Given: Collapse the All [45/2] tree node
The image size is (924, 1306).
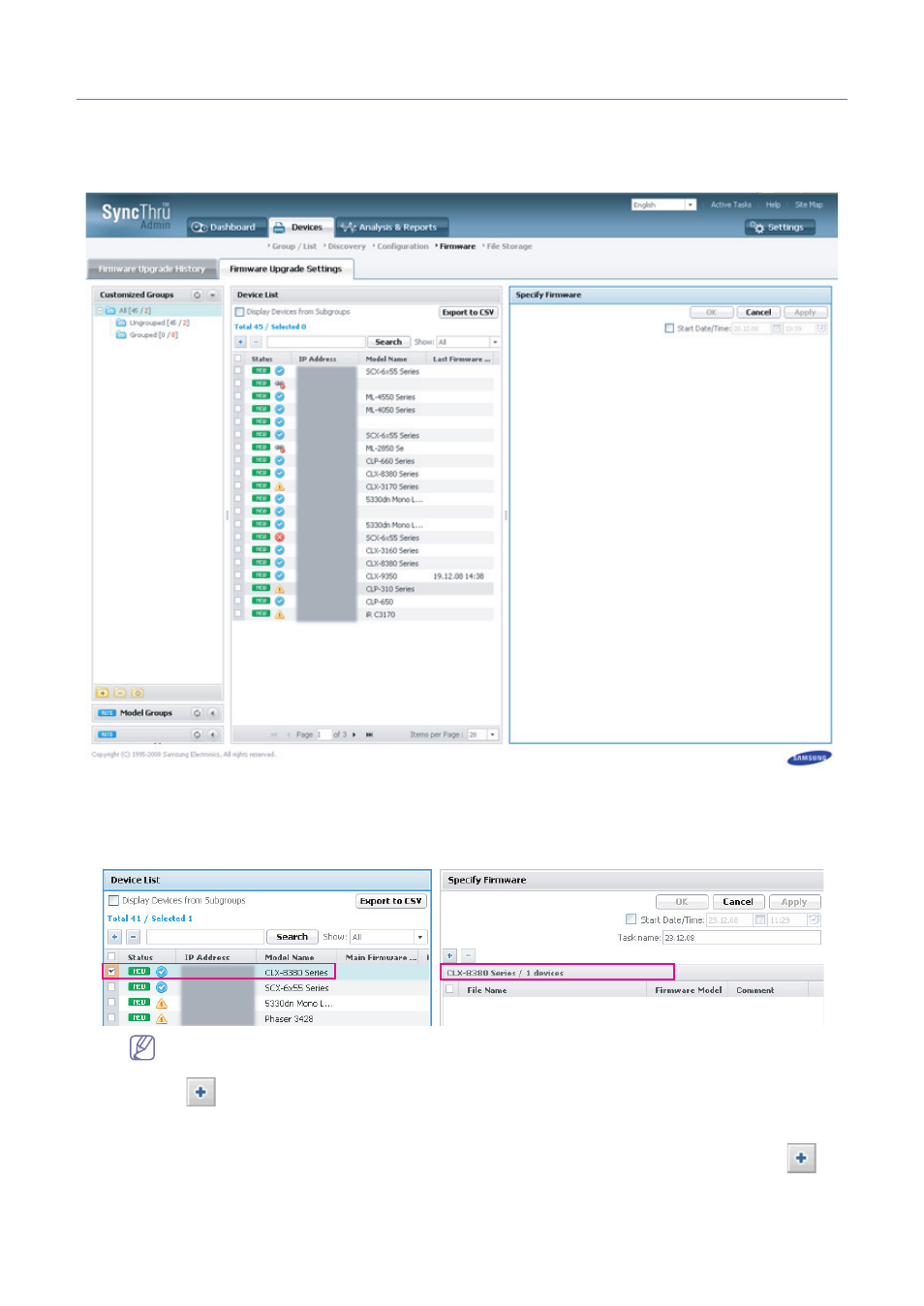Looking at the screenshot, I should coord(99,311).
